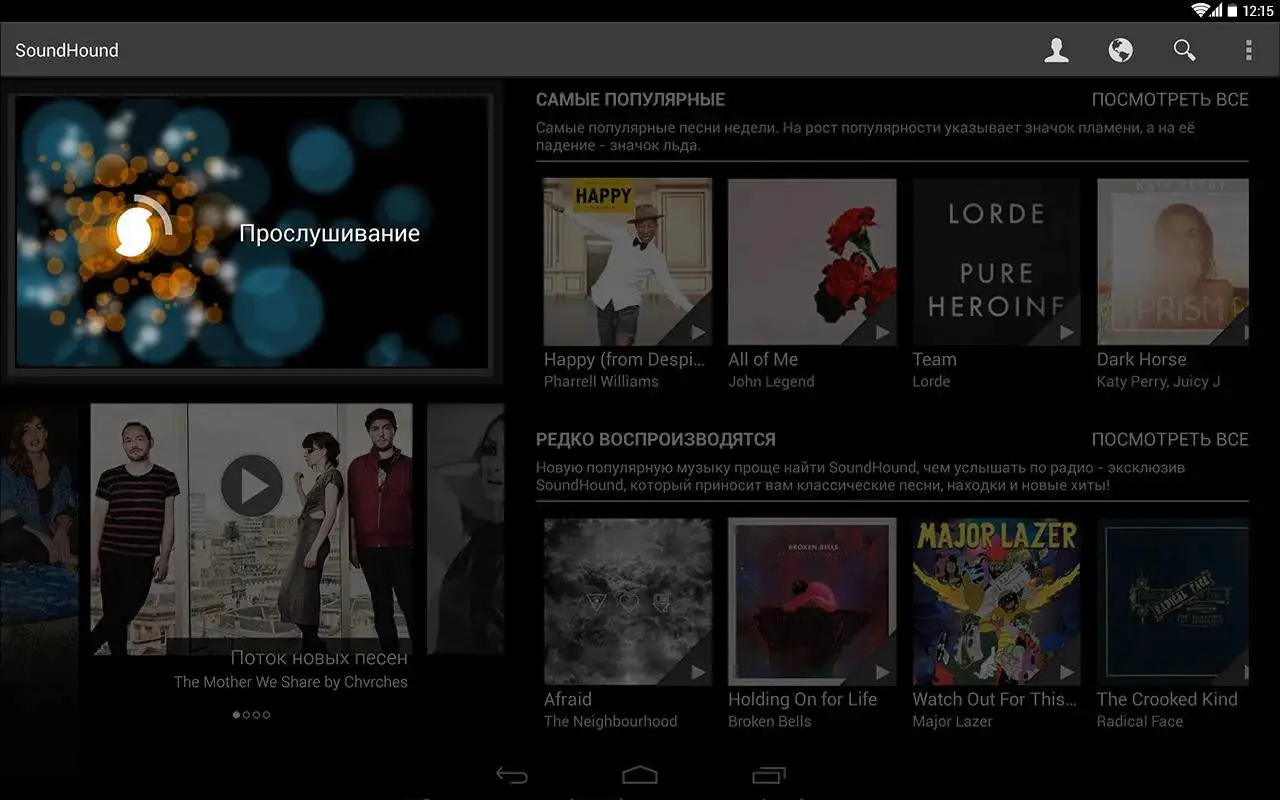
Task: Select artist name Pharrell Williams
Action: 601,382
